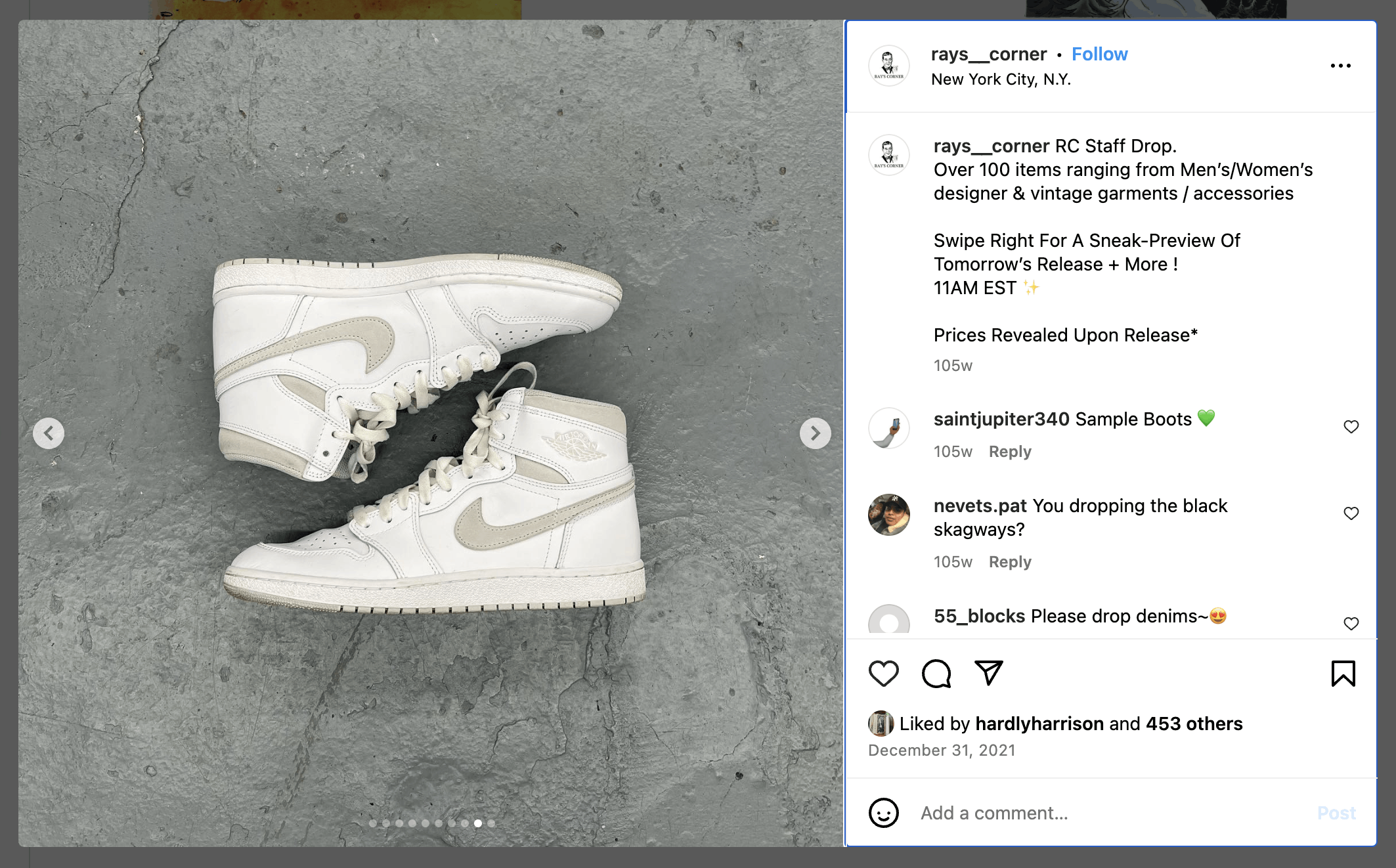Open the New York City, N.Y. location
1396x868 pixels.
(1001, 79)
